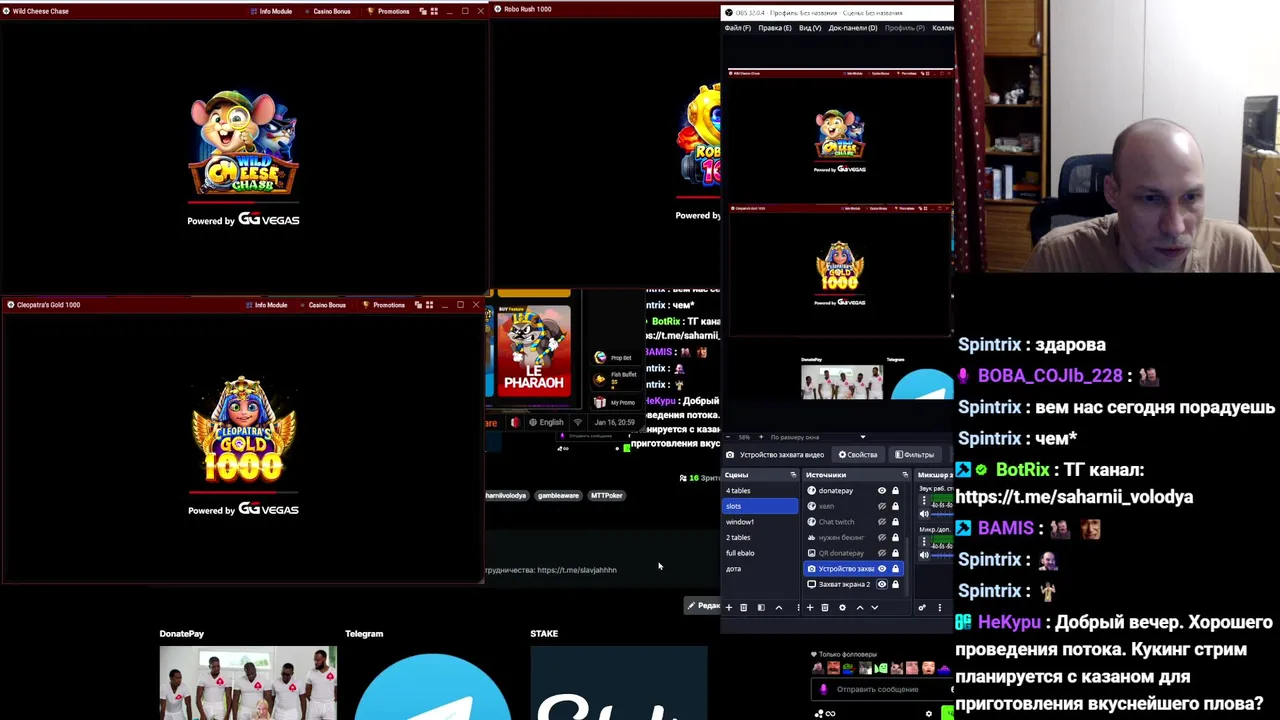Screen dimensions: 1280x720
Task: Click tile-layout icon in Wild Cheese Chase title bar
Action: tap(434, 11)
